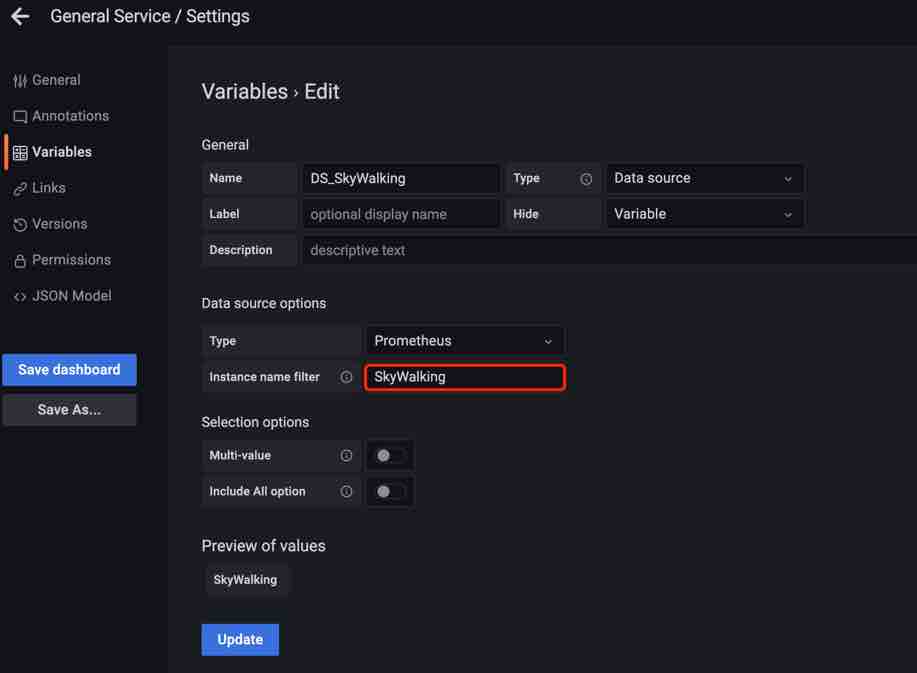Click the Multi-value info icon
Viewport: 917px width, 673px height.
(346, 456)
